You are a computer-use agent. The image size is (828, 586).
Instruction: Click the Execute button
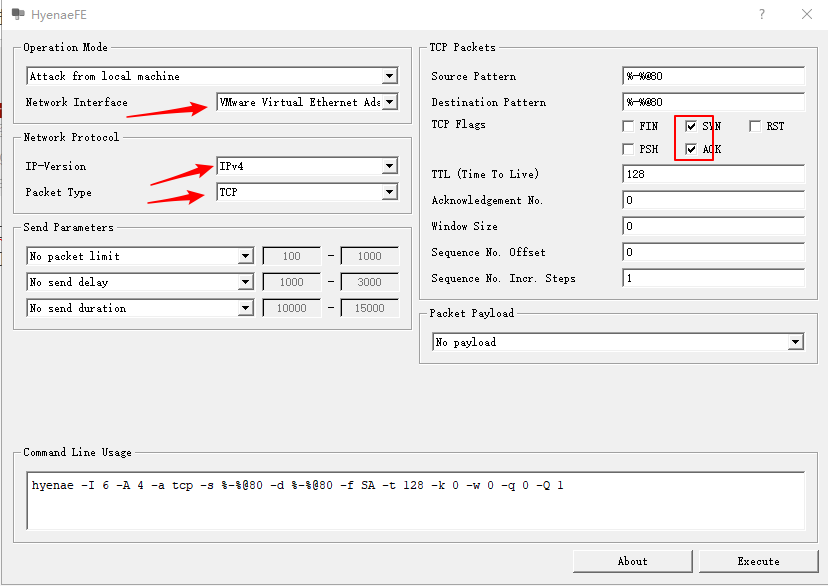[758, 561]
